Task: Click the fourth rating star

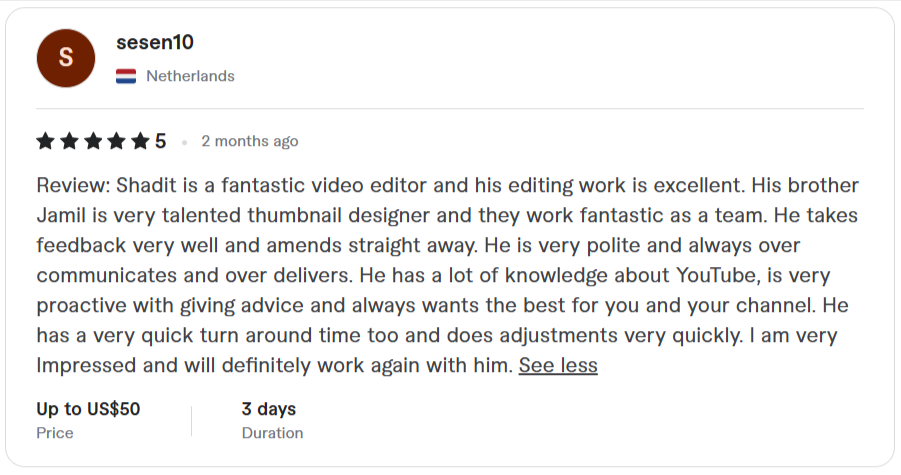Action: coord(117,141)
